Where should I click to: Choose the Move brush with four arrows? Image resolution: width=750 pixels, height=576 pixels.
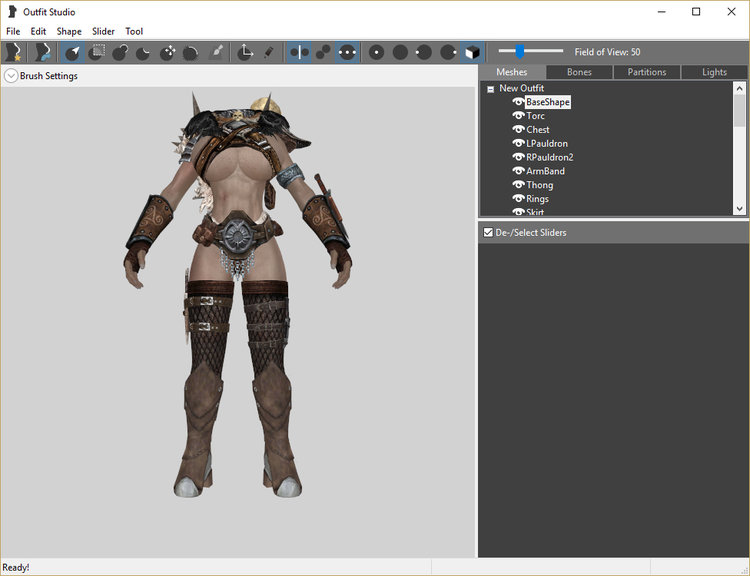pos(167,52)
